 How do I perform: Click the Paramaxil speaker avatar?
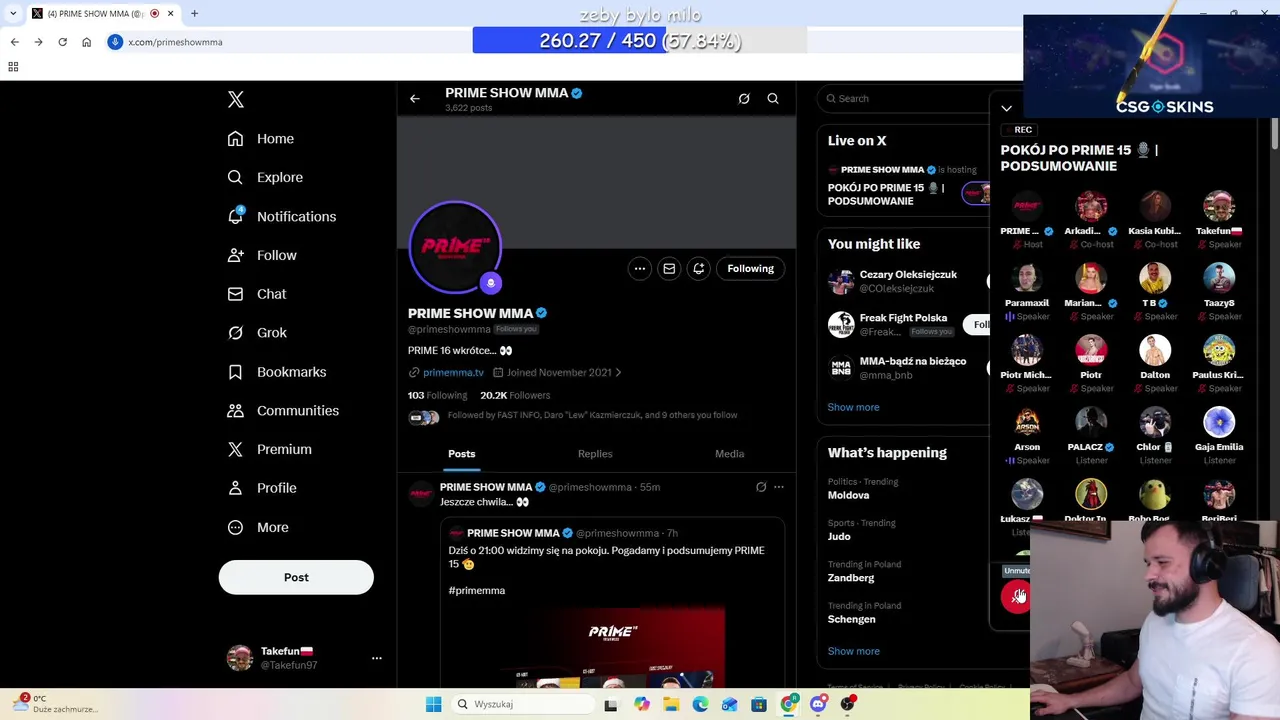[x=1027, y=279]
